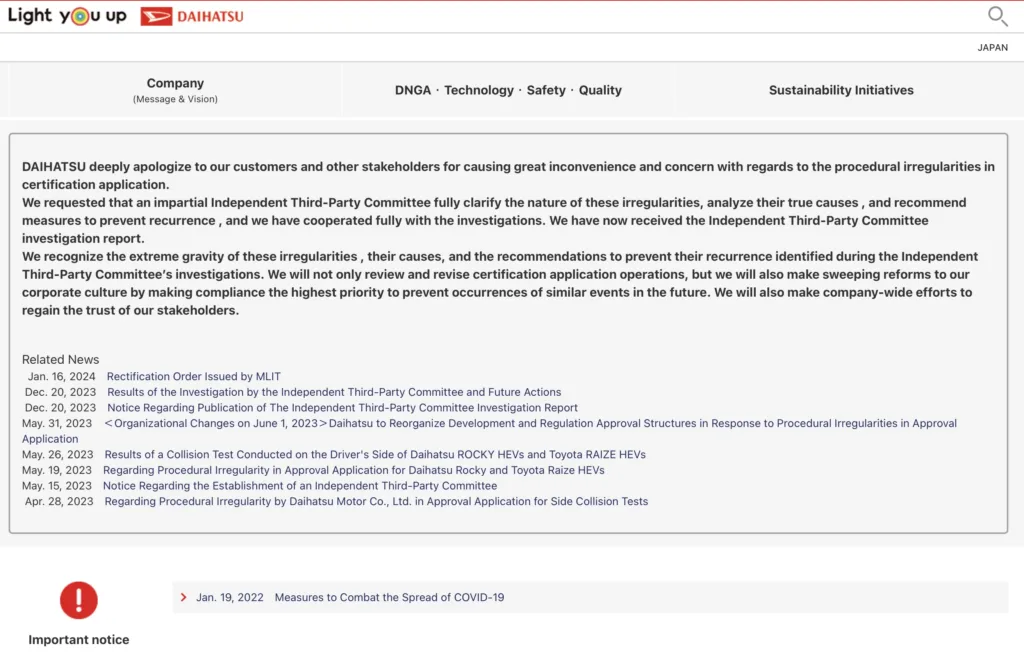This screenshot has width=1024, height=662.
Task: Click the Daihatsu logo
Action: pos(191,16)
